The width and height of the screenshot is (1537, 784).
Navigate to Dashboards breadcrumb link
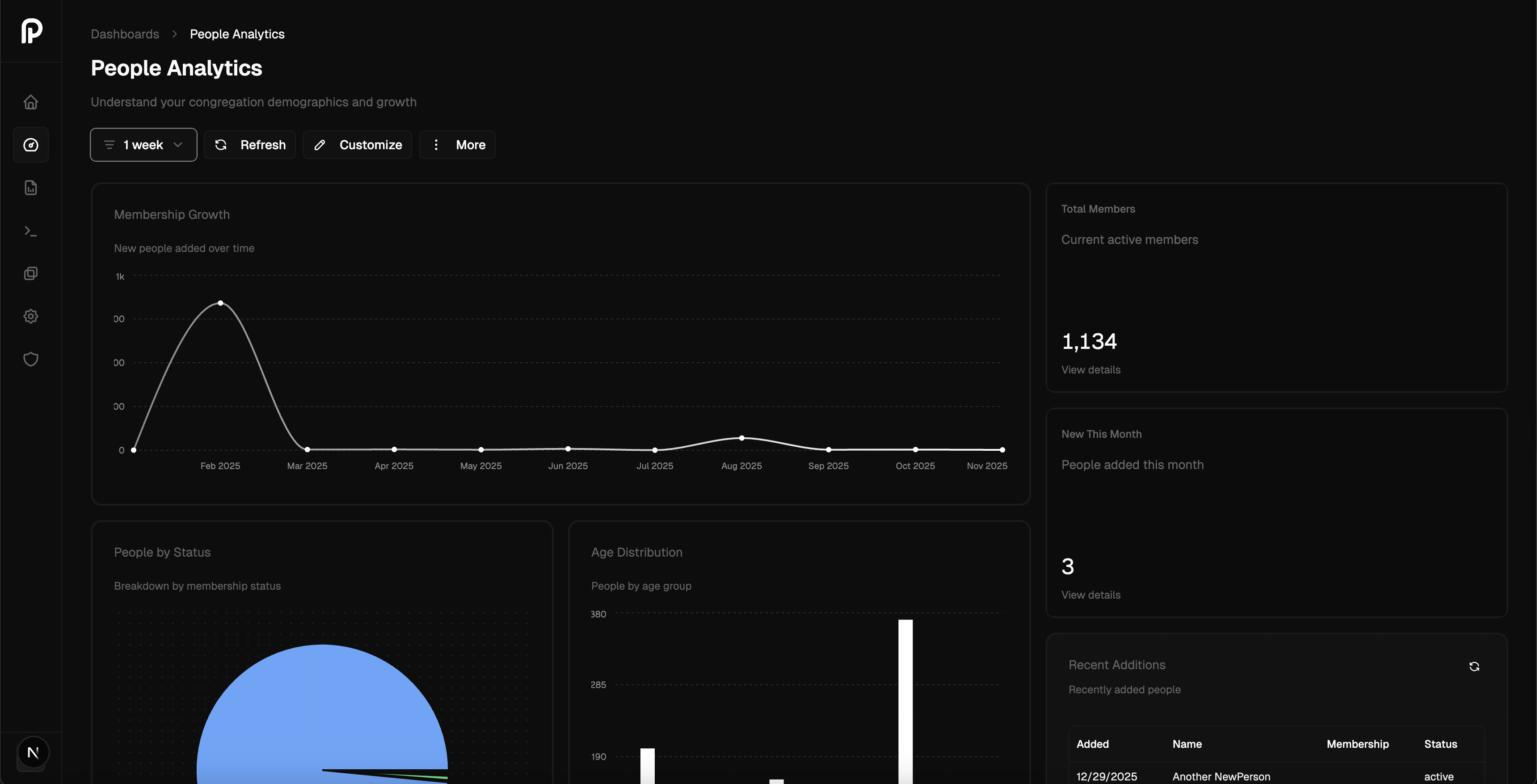[125, 34]
